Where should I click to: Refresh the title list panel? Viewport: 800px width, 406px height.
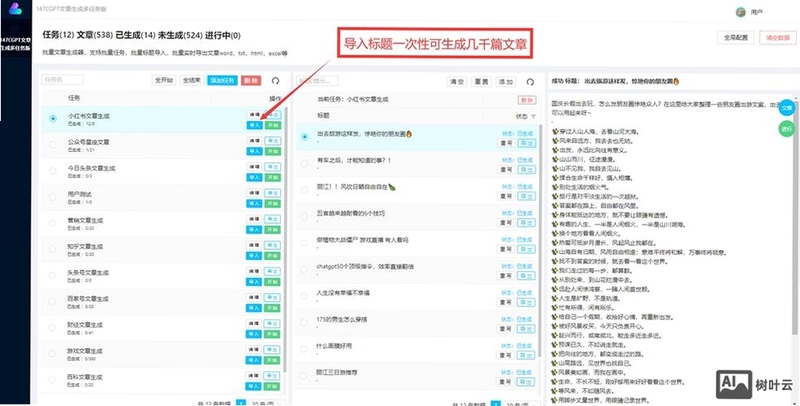click(530, 82)
